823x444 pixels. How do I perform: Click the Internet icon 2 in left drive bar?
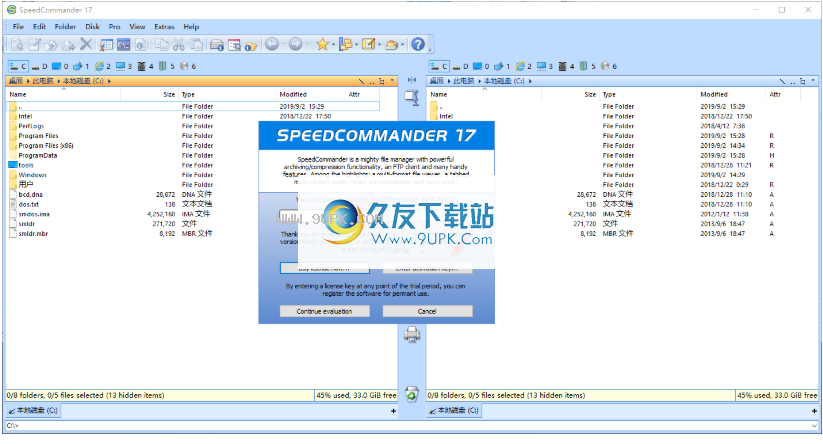[x=102, y=66]
